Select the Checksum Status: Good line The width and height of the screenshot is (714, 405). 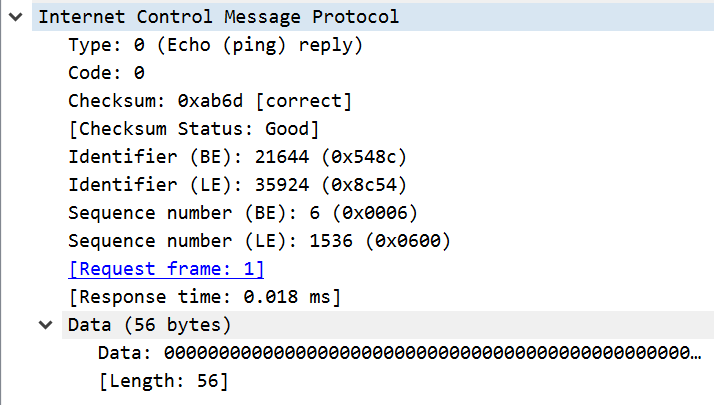click(x=193, y=129)
